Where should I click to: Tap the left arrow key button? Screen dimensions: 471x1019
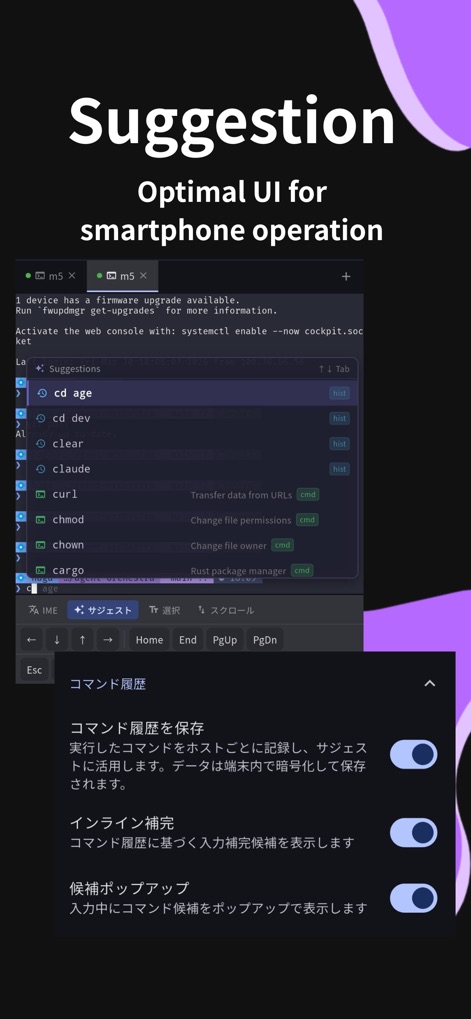(31, 640)
